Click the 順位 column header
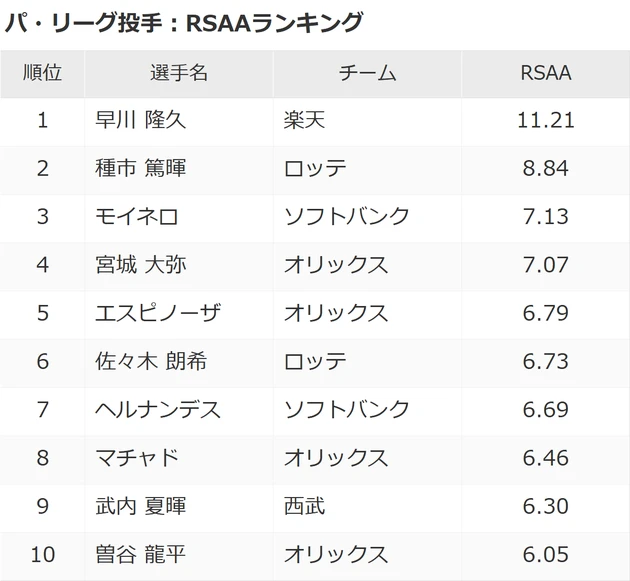Image resolution: width=630 pixels, height=581 pixels. (x=42, y=73)
